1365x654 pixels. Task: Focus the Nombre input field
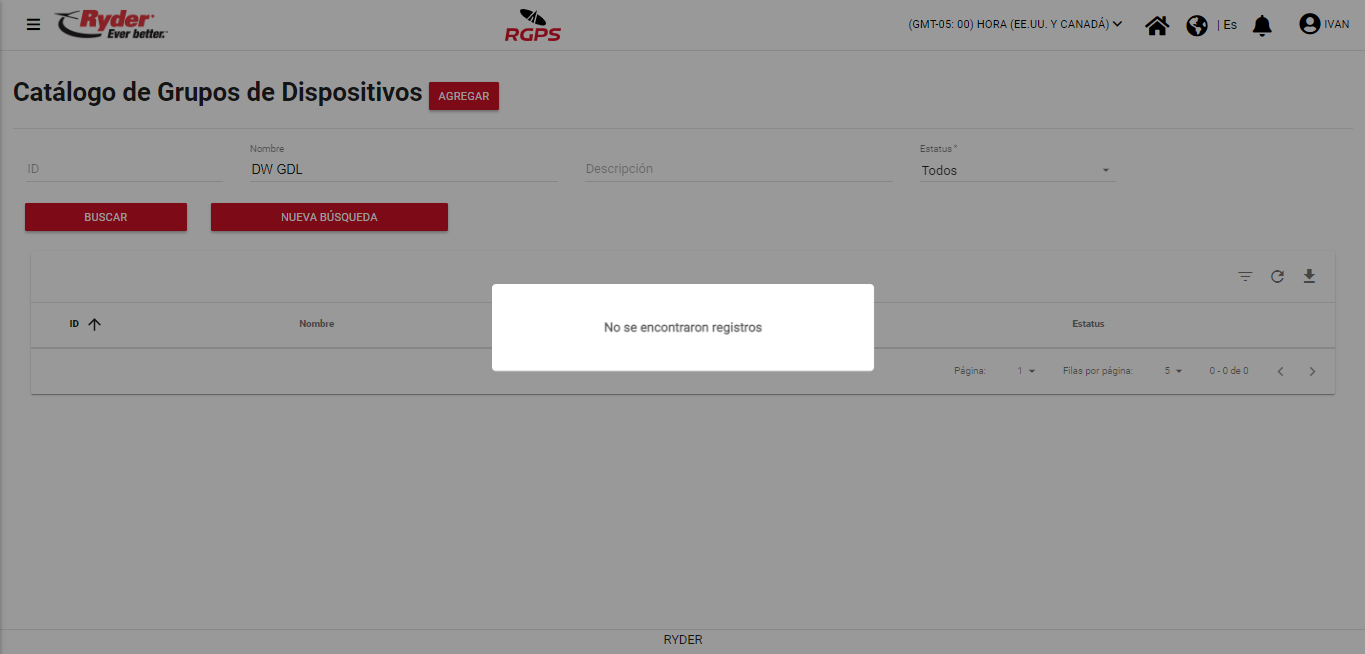pyautogui.click(x=403, y=170)
